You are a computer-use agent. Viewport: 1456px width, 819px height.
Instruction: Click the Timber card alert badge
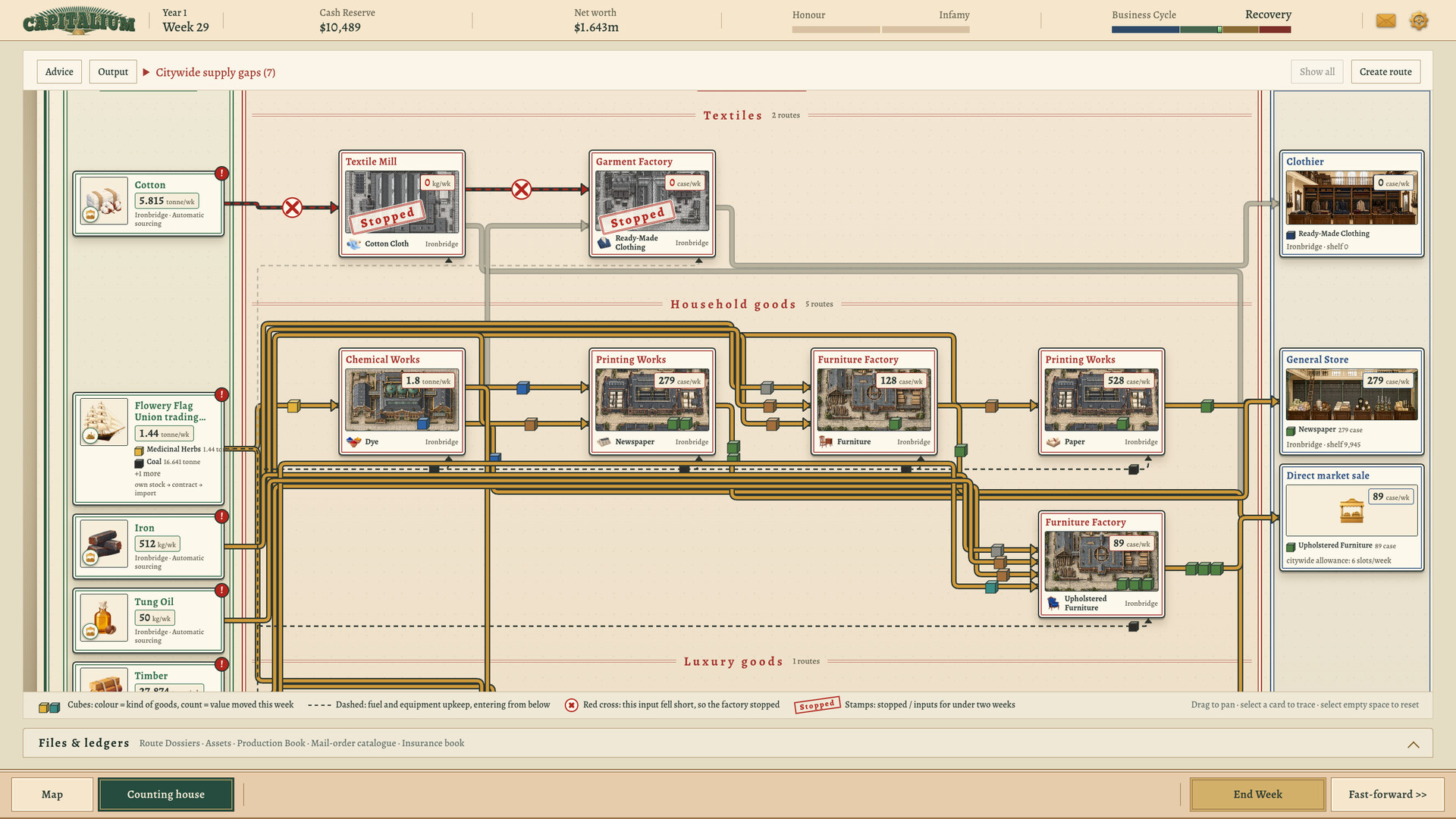tap(221, 664)
